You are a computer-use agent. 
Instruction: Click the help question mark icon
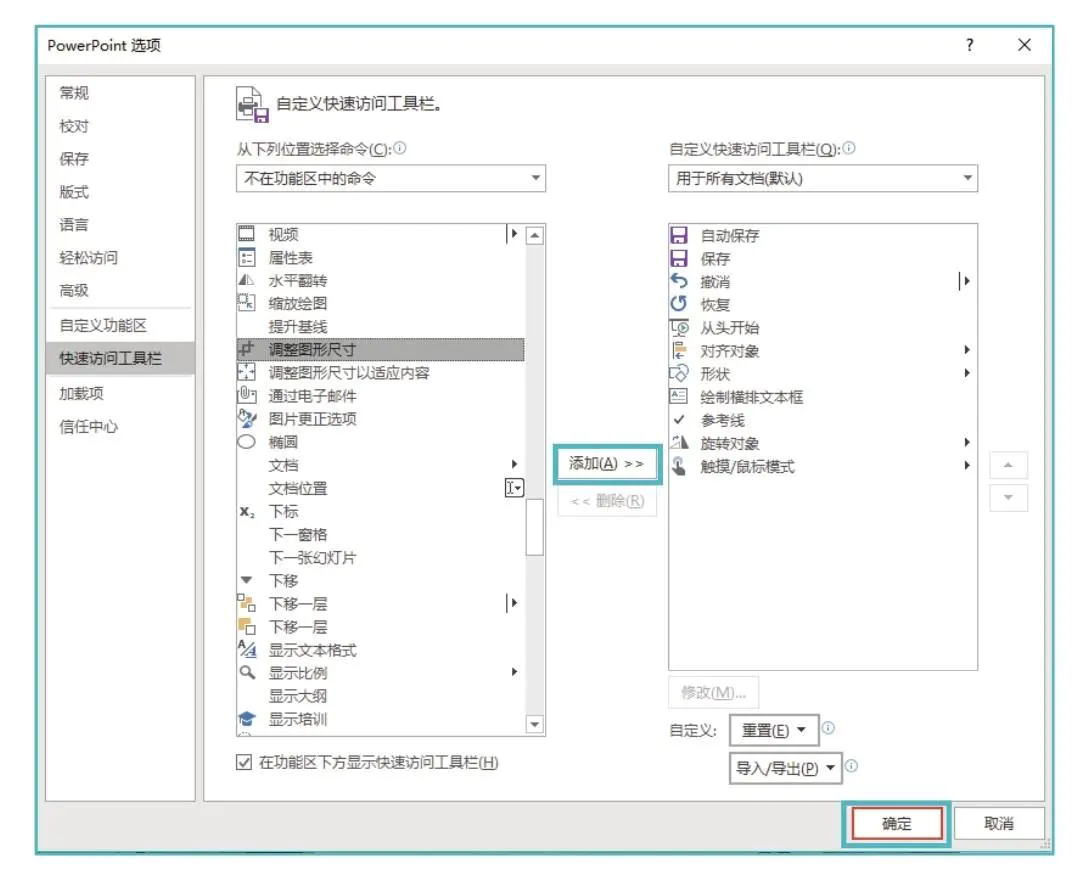(x=969, y=45)
